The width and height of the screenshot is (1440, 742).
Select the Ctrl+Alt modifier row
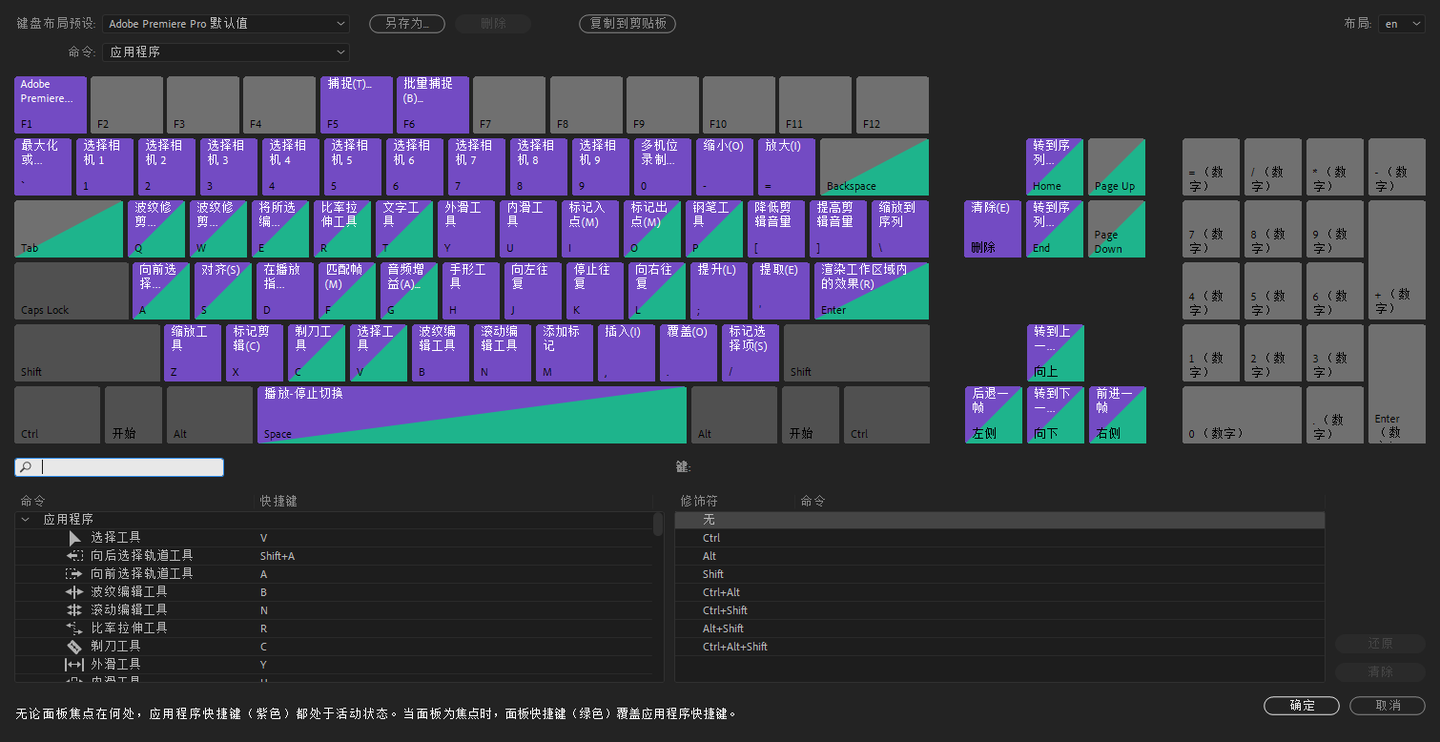tap(1000, 592)
